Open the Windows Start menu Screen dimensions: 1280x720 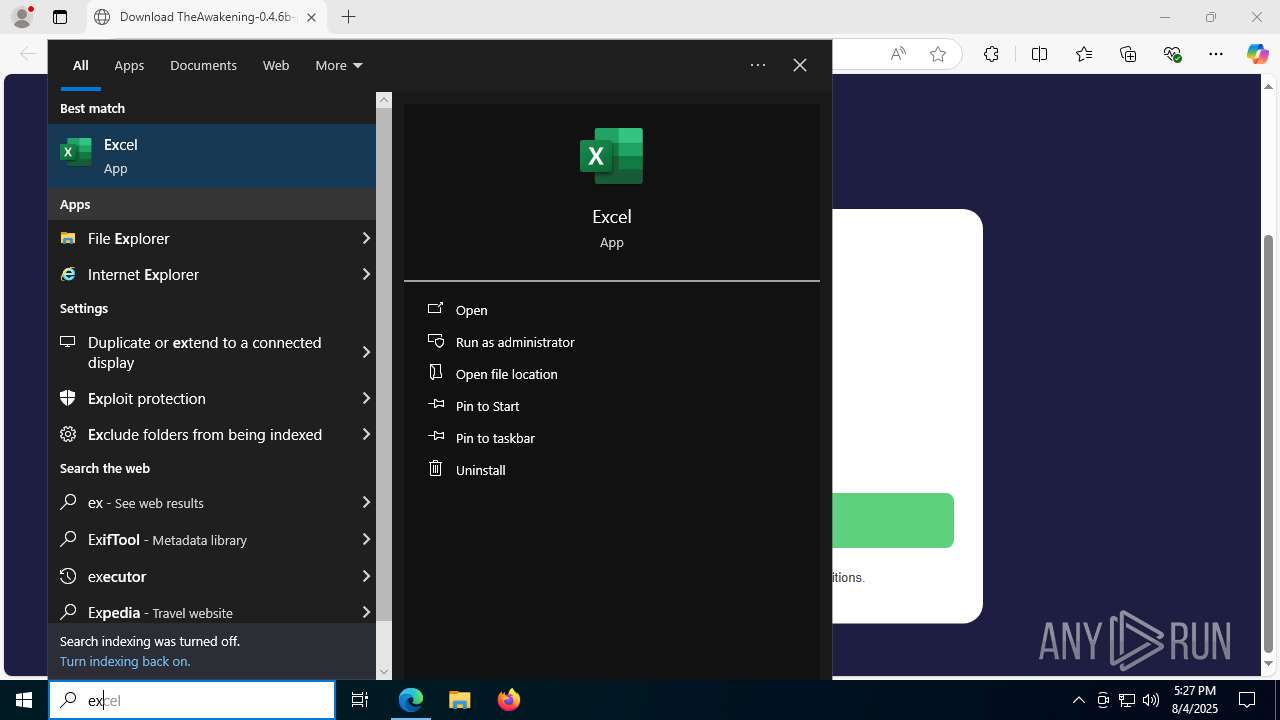pyautogui.click(x=24, y=700)
